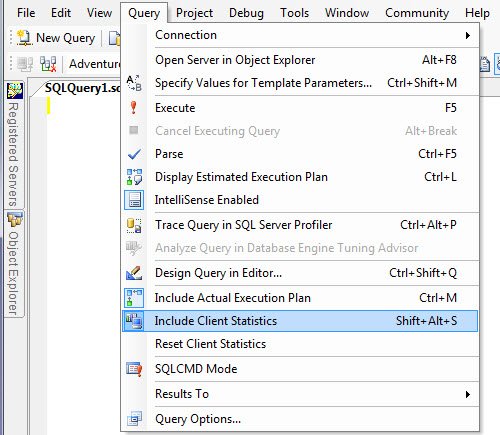Click the New Query toolbar button
500x435 pixels.
pos(56,38)
